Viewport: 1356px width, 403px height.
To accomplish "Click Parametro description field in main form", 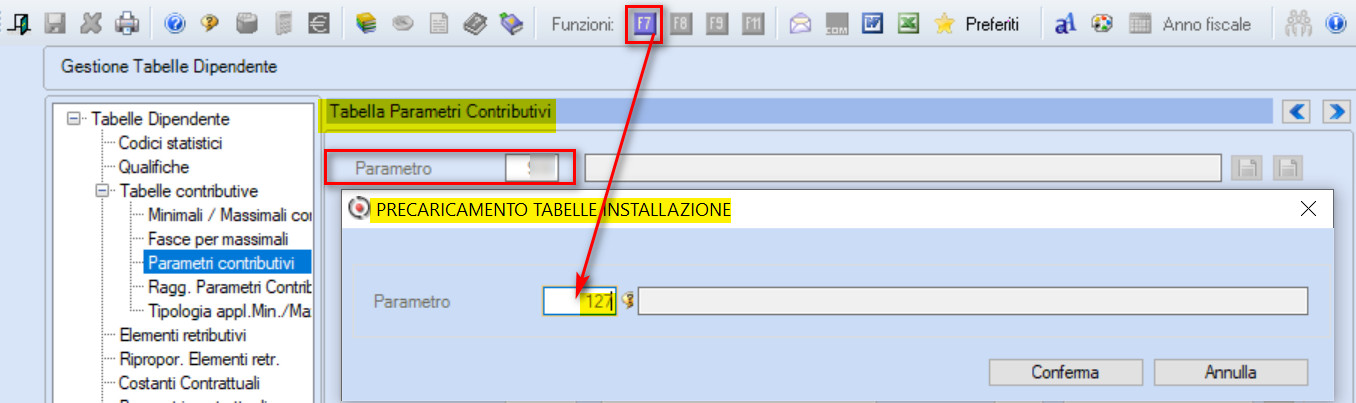I will click(x=903, y=168).
